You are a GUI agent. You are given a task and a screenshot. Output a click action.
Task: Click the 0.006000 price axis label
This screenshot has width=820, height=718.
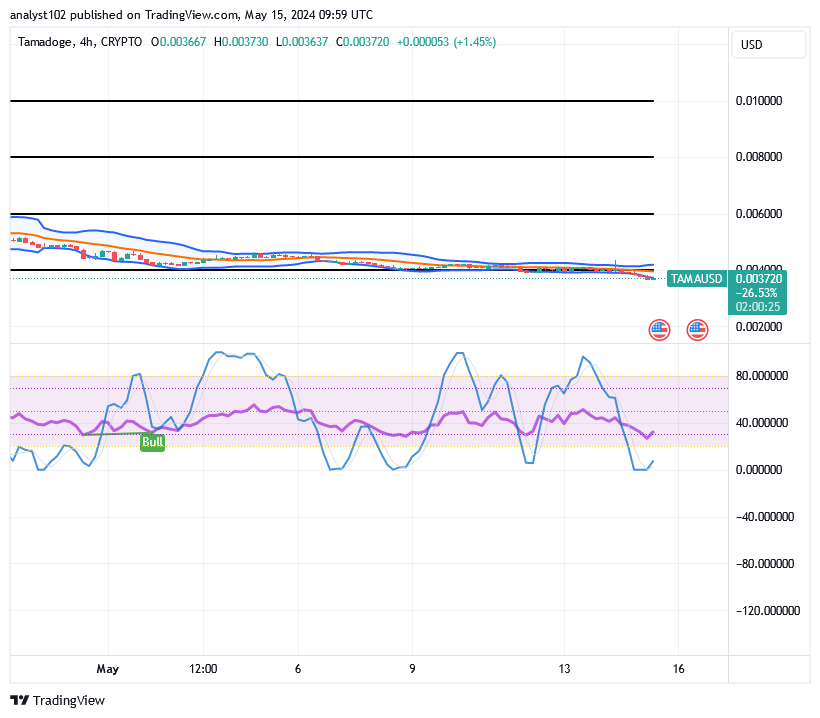click(x=759, y=213)
